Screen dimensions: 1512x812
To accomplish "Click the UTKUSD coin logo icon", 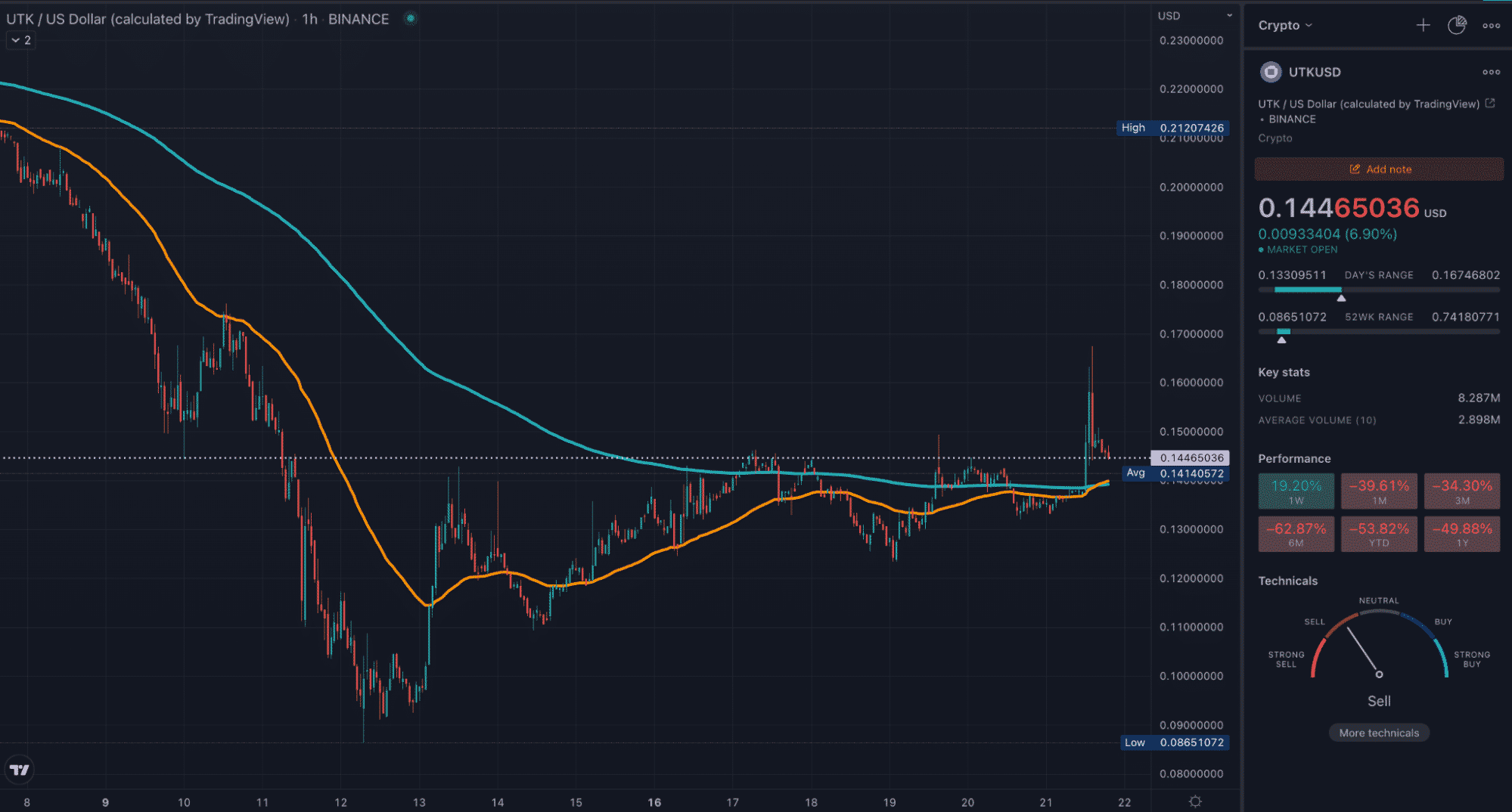I will (1271, 72).
